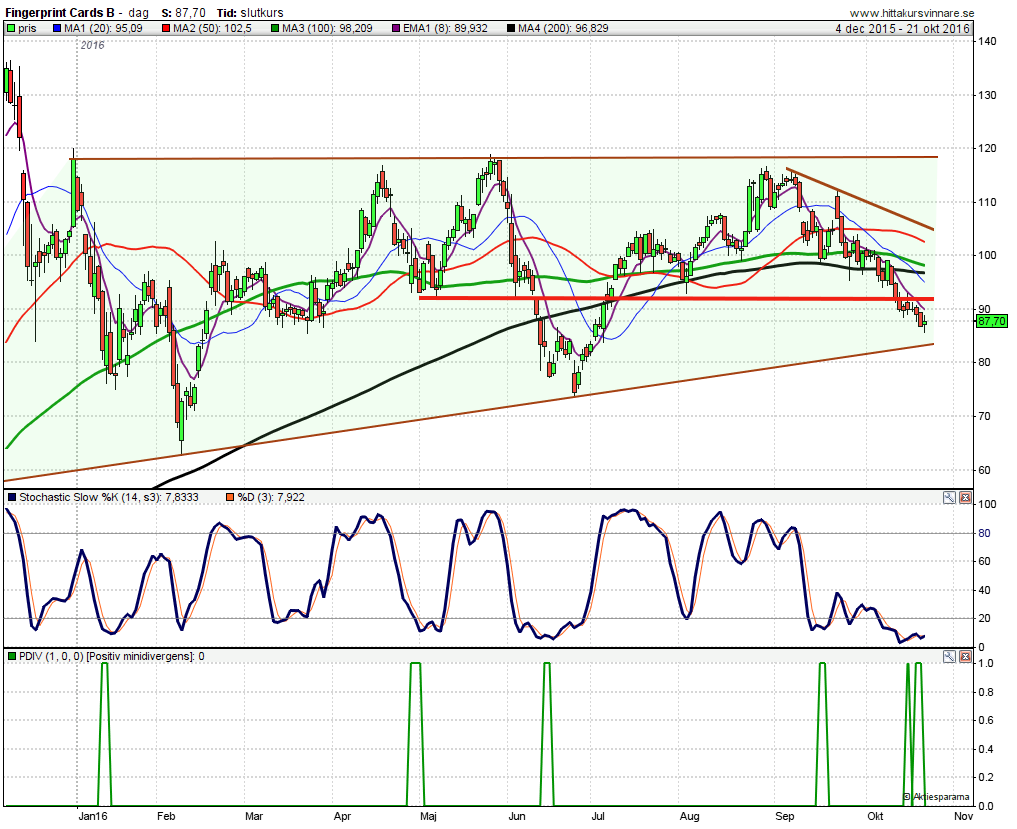Close the PDIV indicator panel

pos(965,656)
